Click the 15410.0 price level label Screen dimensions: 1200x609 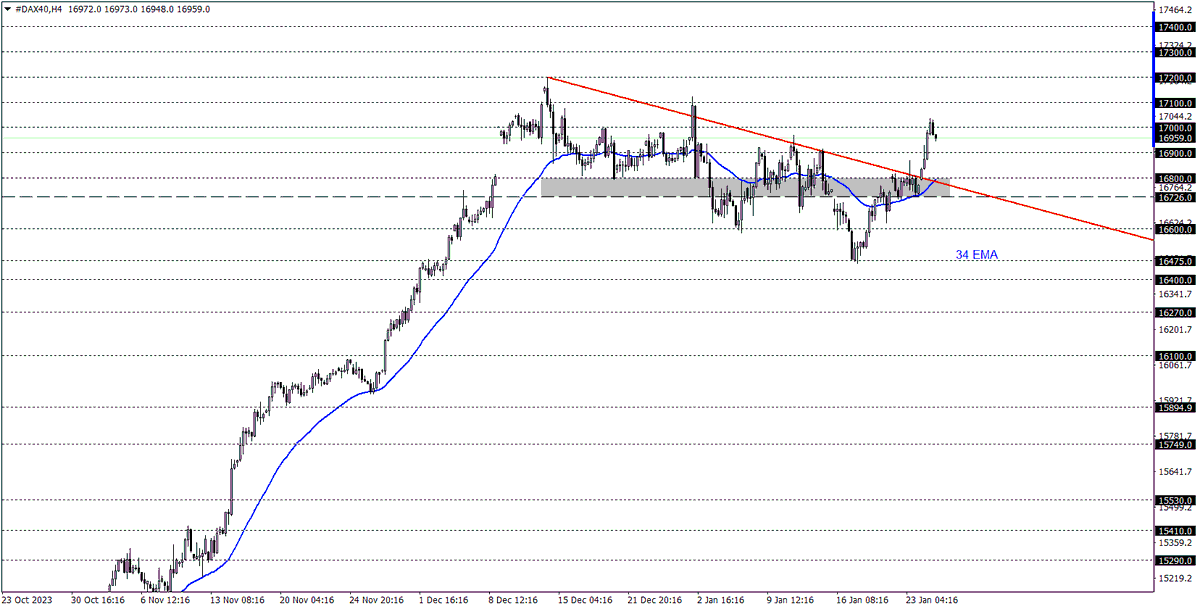1174,531
